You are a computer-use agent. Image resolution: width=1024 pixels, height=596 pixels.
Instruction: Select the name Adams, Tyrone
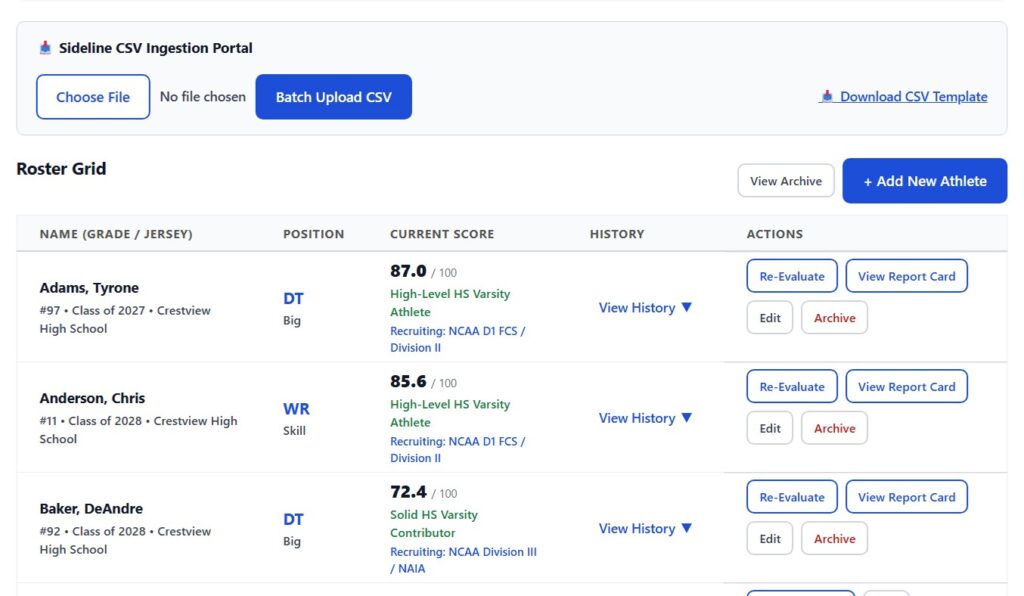point(89,288)
